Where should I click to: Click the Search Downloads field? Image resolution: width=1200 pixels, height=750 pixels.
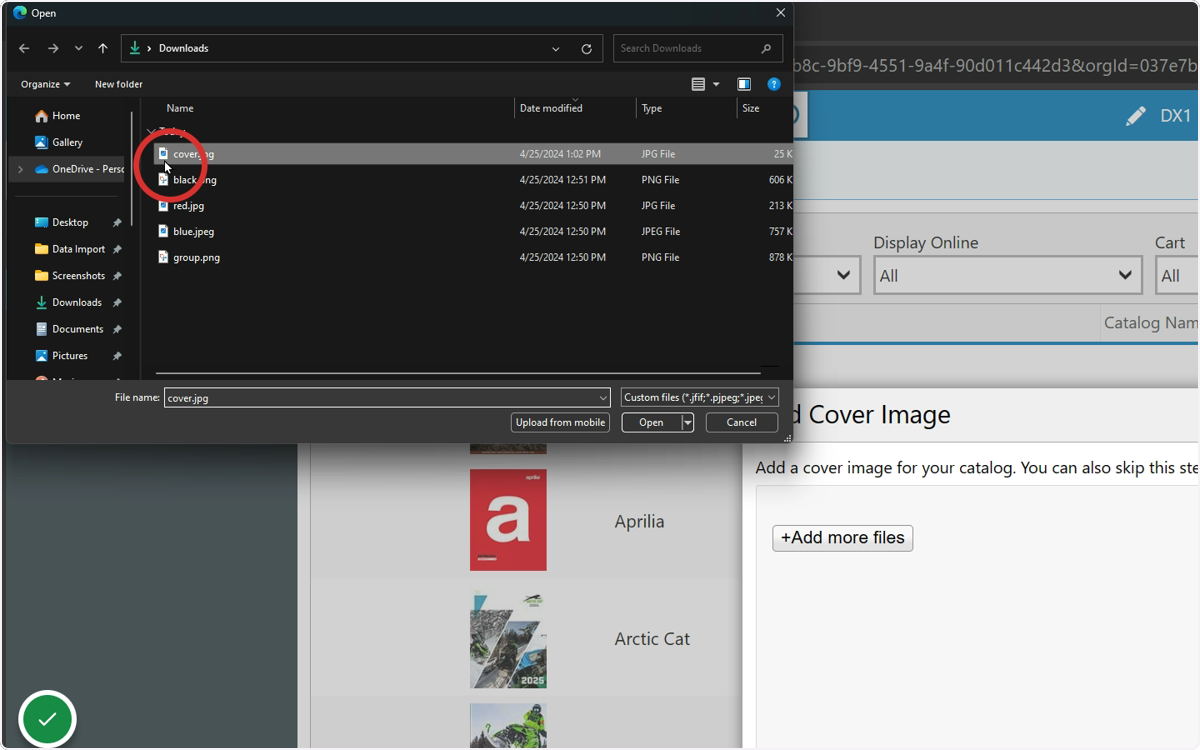coord(696,48)
